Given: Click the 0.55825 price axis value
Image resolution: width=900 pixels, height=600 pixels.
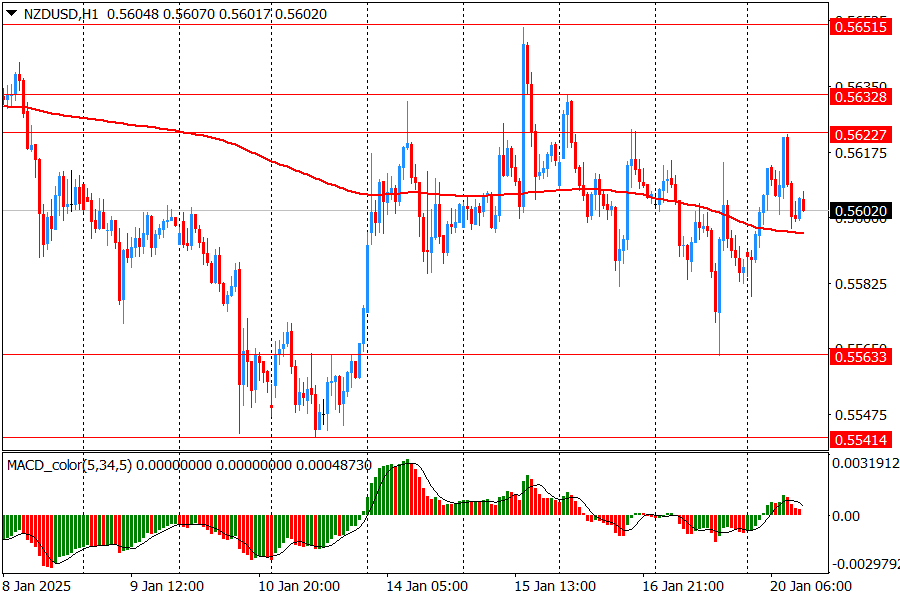Looking at the screenshot, I should coord(860,284).
